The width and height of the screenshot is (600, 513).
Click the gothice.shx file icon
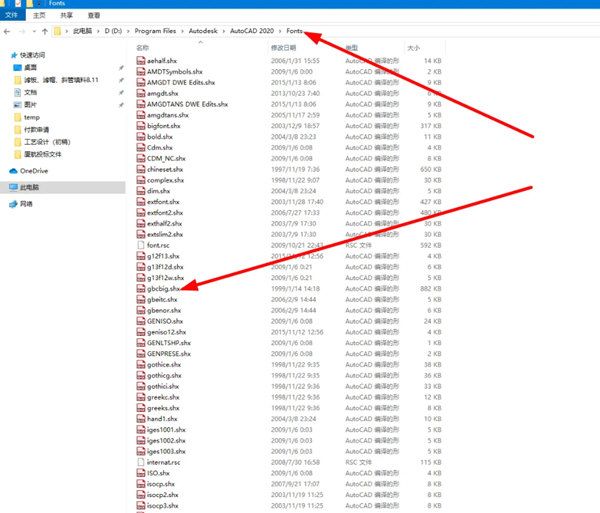pyautogui.click(x=141, y=365)
